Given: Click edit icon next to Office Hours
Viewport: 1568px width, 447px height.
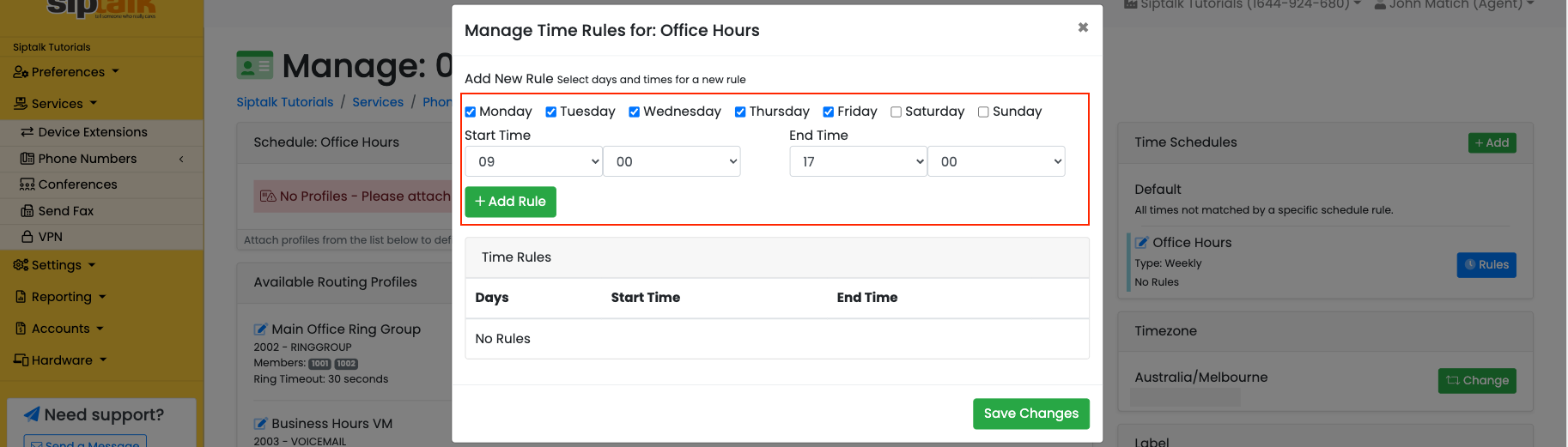Looking at the screenshot, I should pyautogui.click(x=1141, y=243).
